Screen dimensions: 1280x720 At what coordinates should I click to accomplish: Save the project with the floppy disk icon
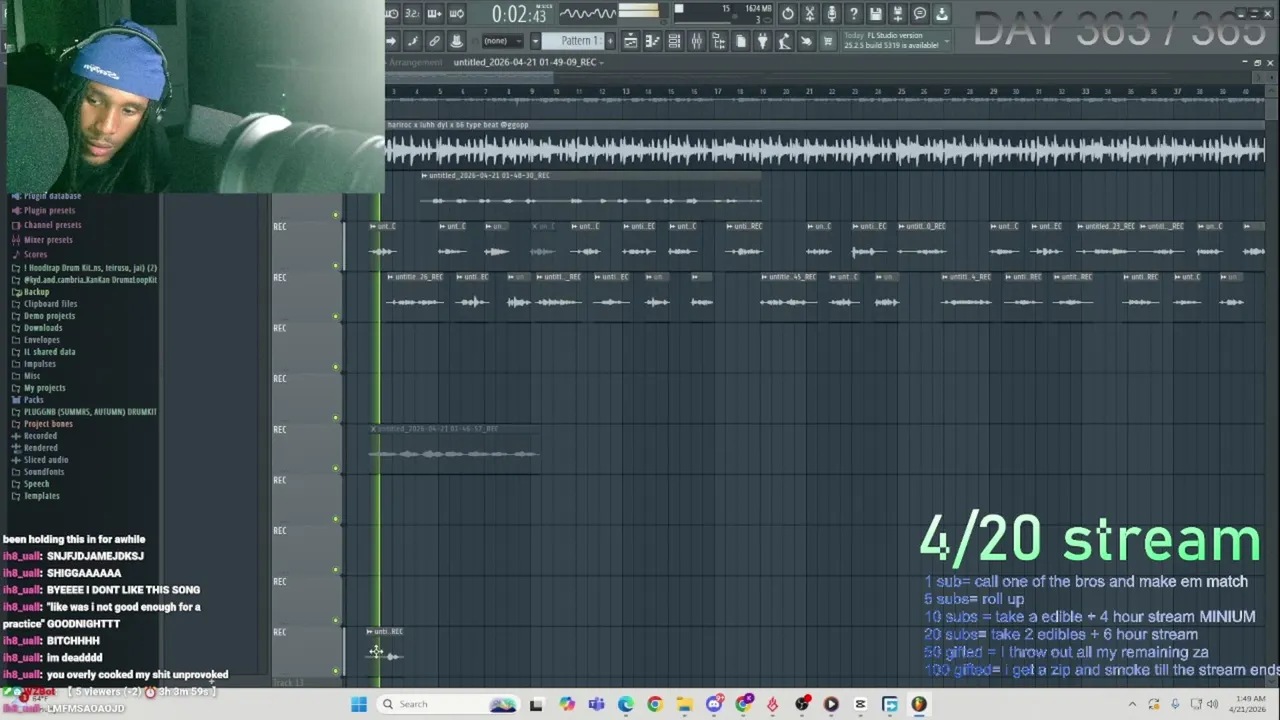[876, 14]
